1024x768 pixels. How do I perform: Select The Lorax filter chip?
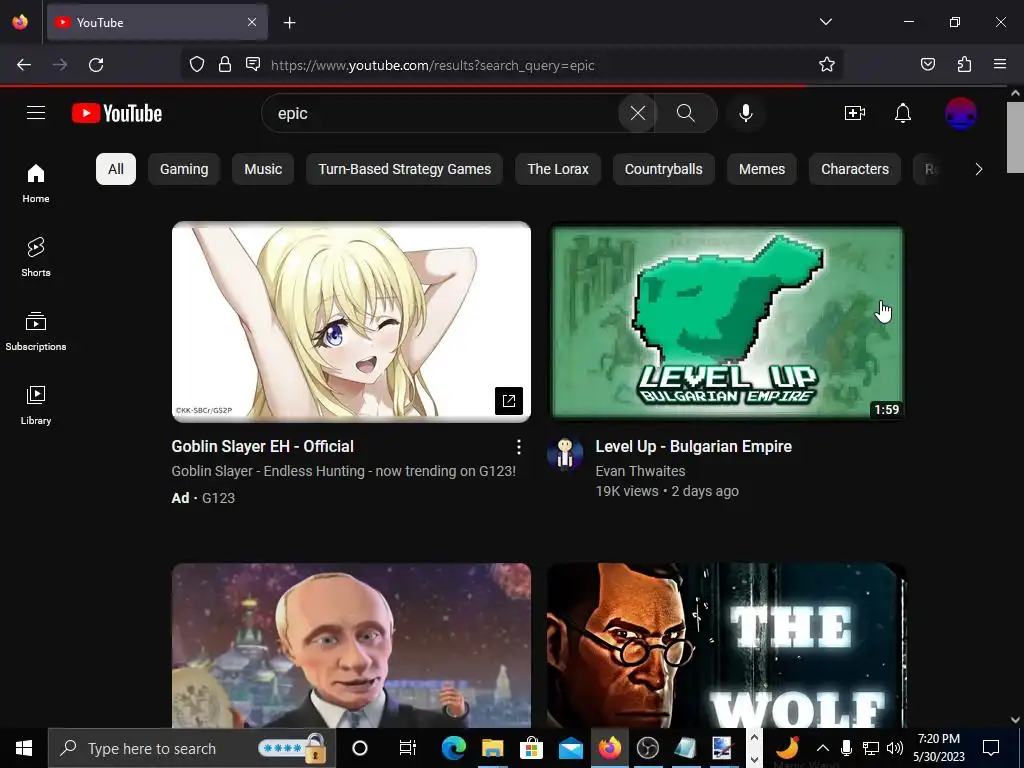[x=558, y=169]
